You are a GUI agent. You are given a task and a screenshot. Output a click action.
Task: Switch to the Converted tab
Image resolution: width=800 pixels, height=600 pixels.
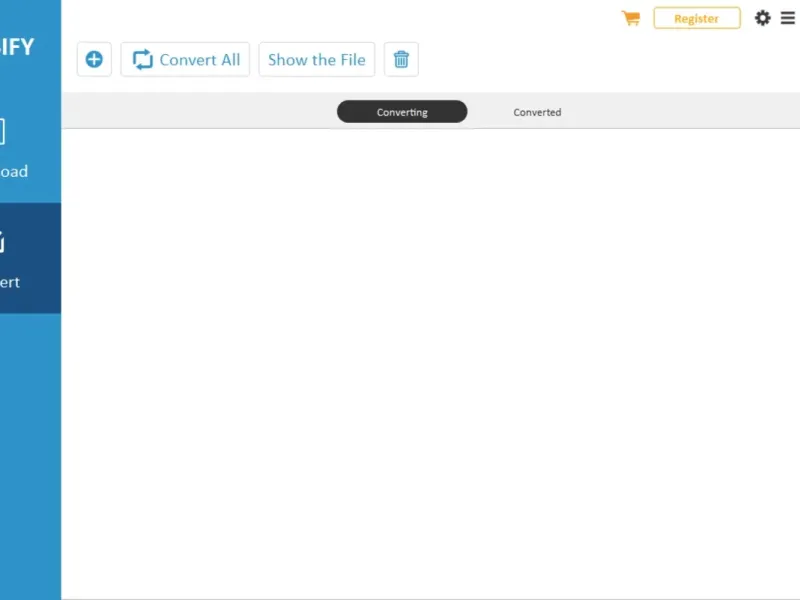click(x=537, y=112)
